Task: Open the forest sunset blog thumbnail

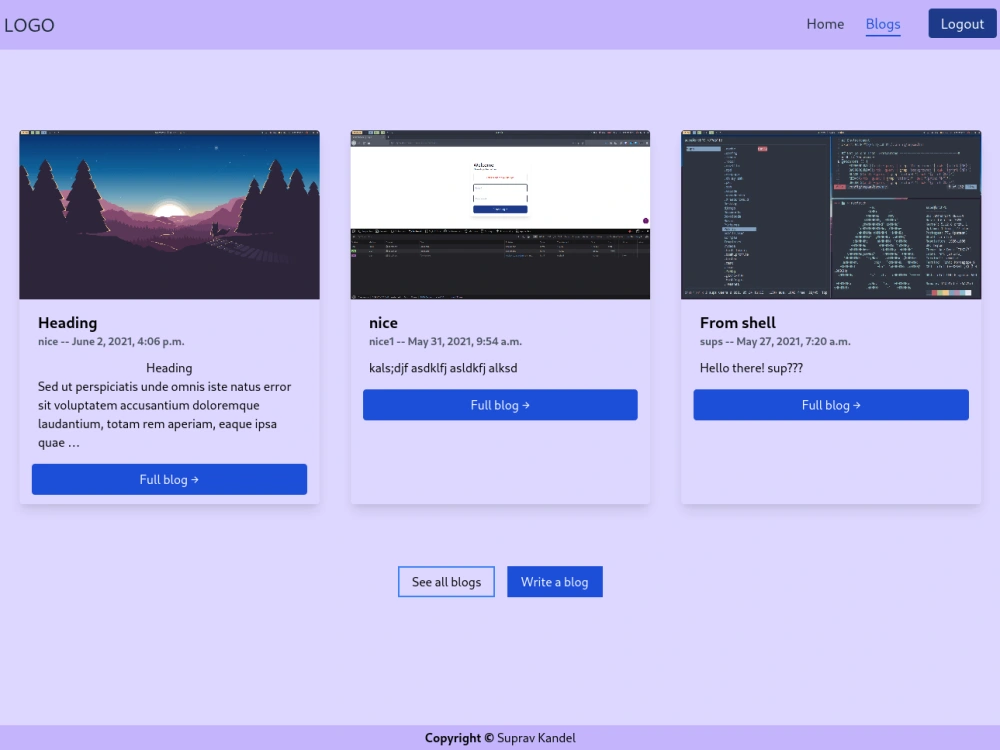Action: 169,214
